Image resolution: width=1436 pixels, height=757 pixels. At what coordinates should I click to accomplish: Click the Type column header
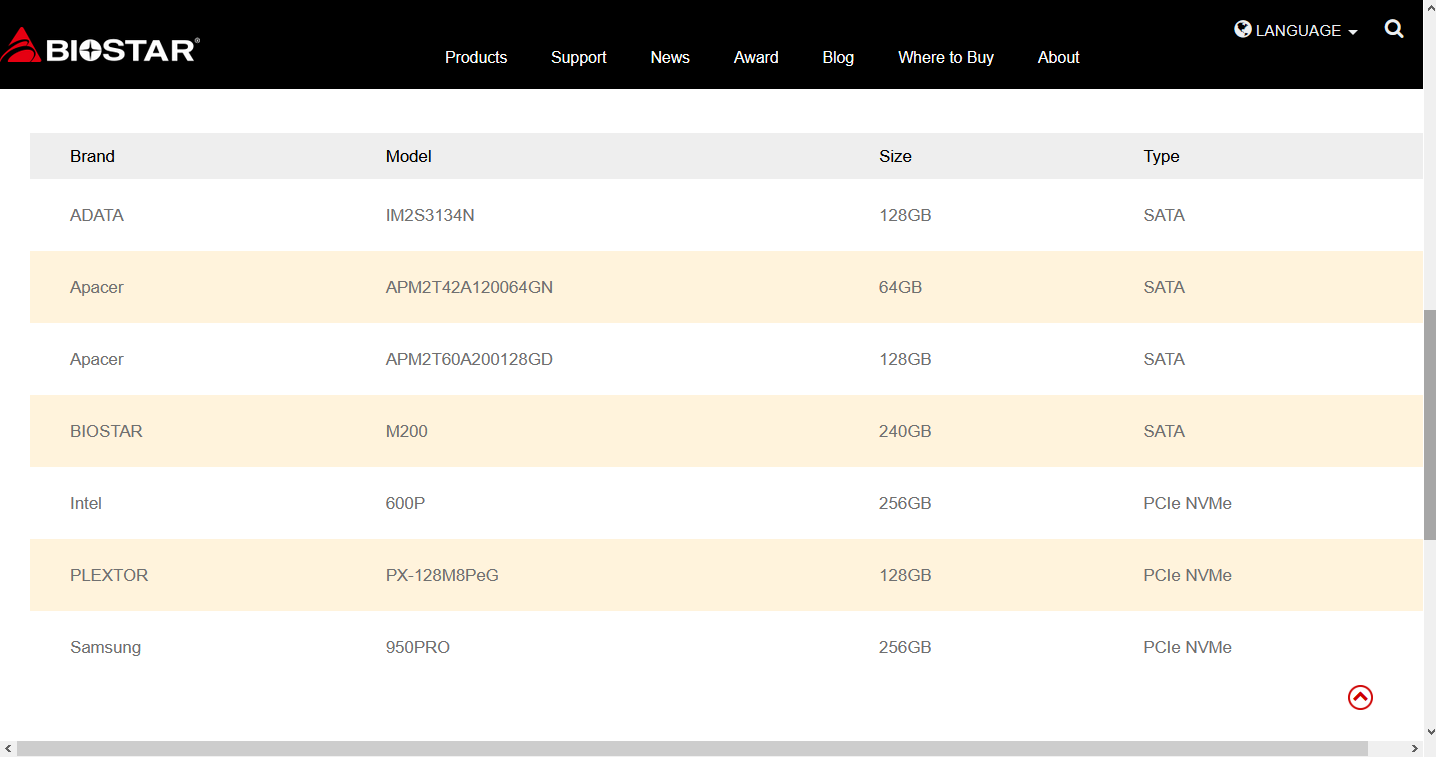tap(1162, 156)
